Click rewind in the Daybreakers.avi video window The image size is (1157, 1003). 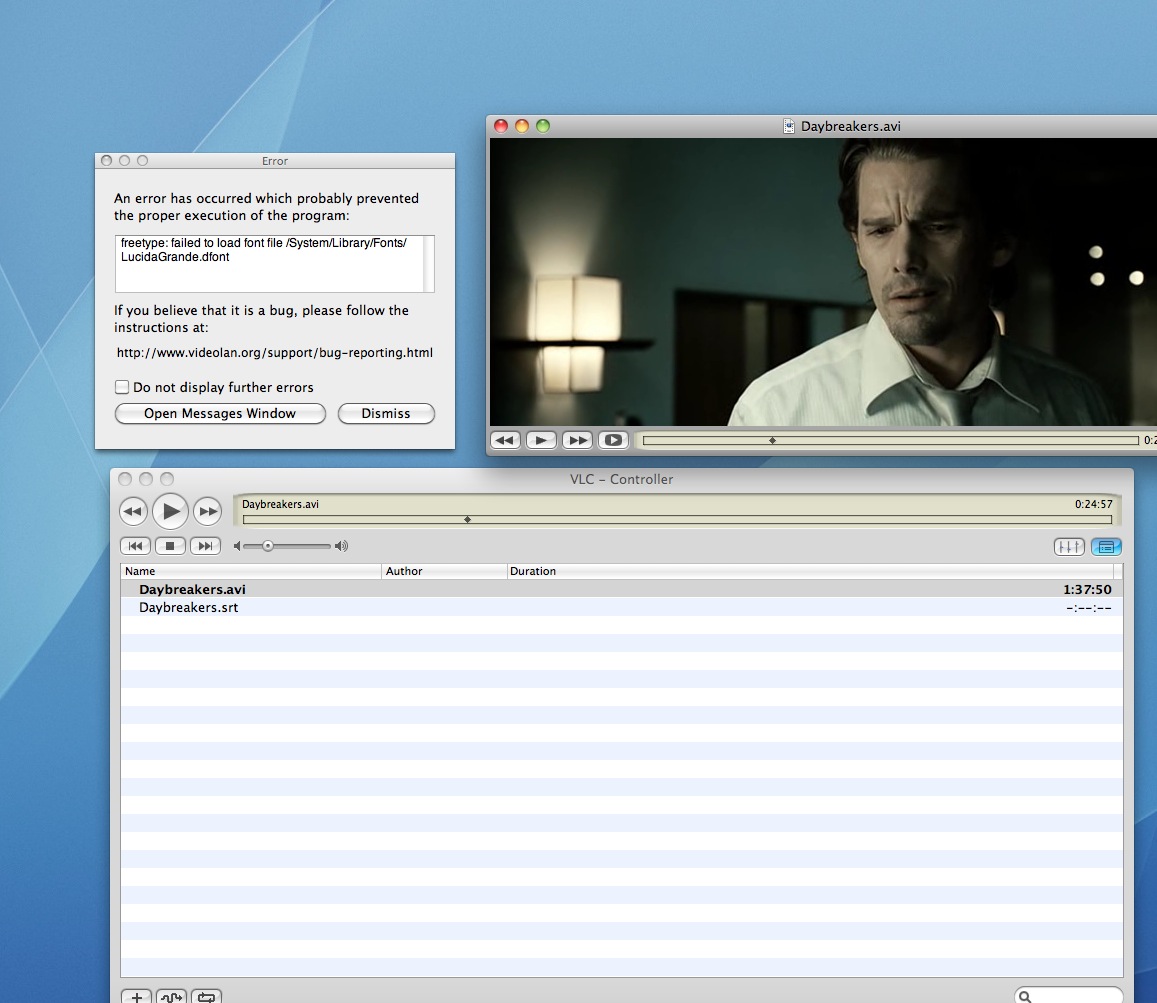pyautogui.click(x=505, y=441)
